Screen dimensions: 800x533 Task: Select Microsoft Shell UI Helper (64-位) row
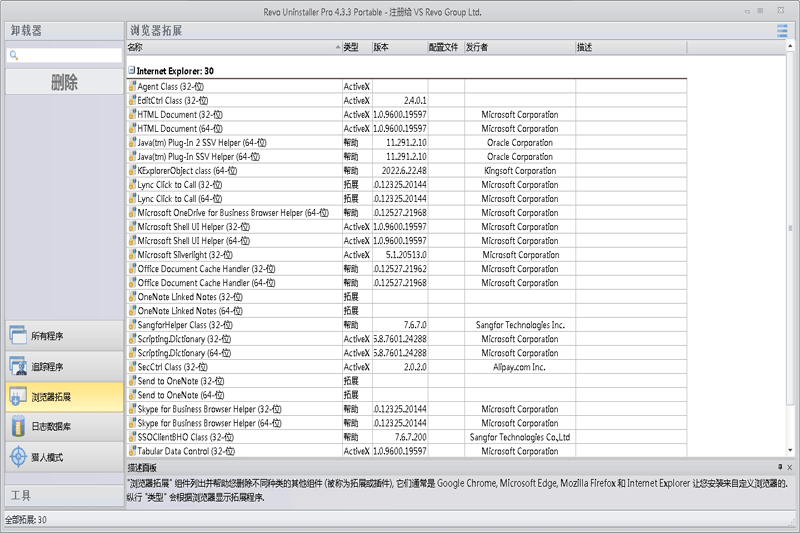pyautogui.click(x=407, y=241)
